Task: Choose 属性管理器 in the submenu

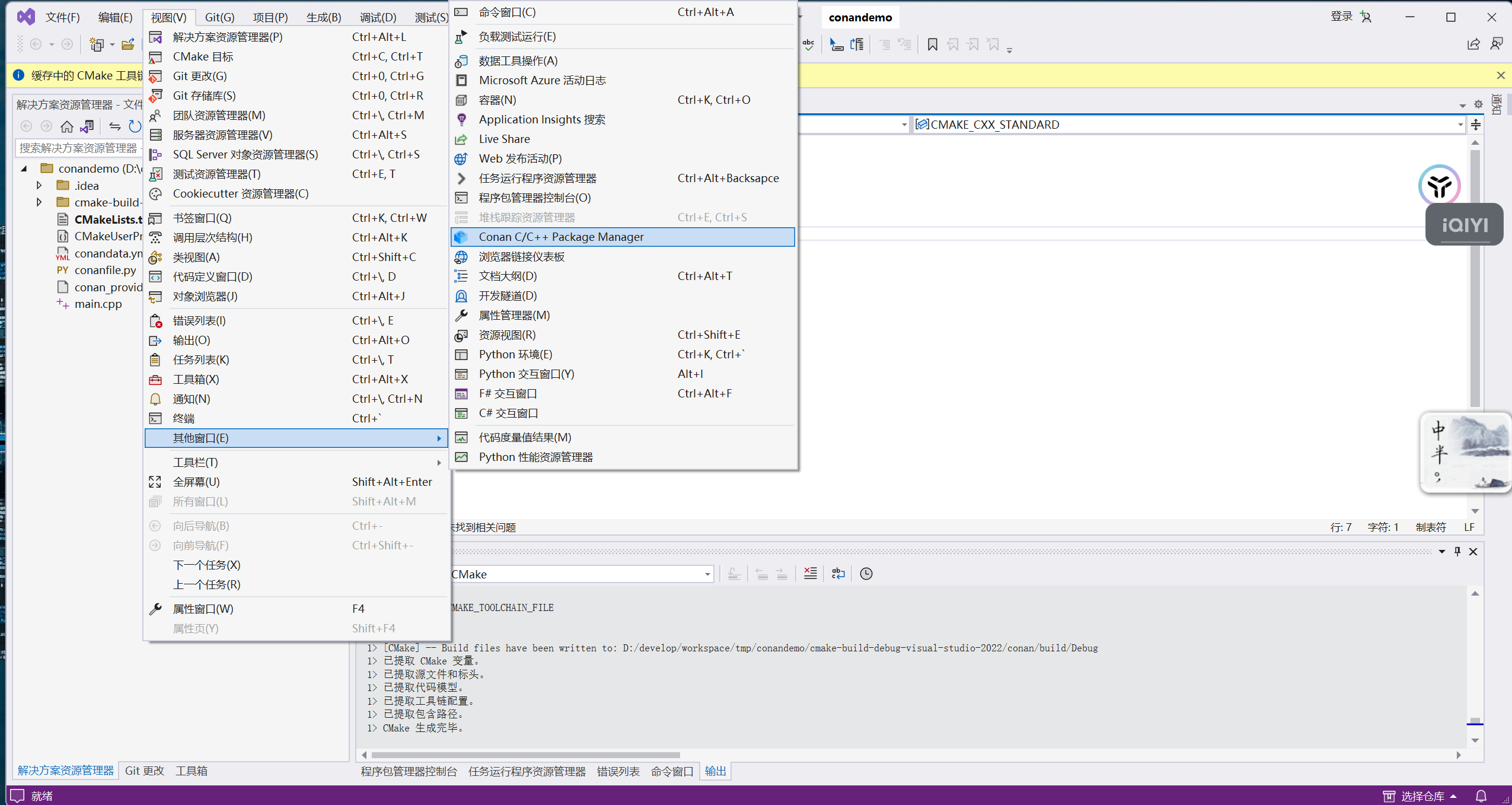Action: 623,315
